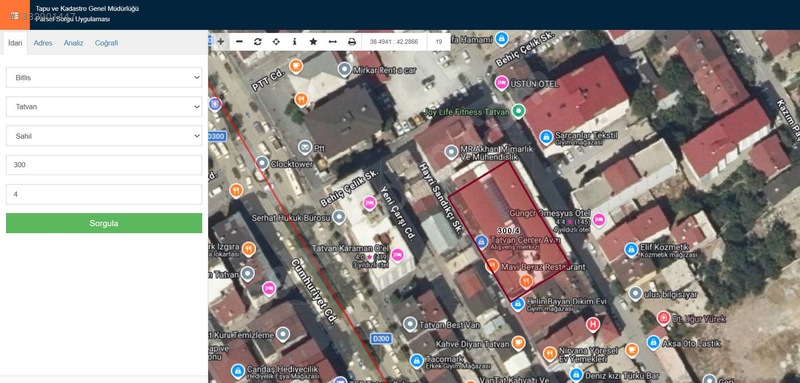
Task: Click Mavi Beyaz Restaurant fork icon
Action: coord(492,266)
